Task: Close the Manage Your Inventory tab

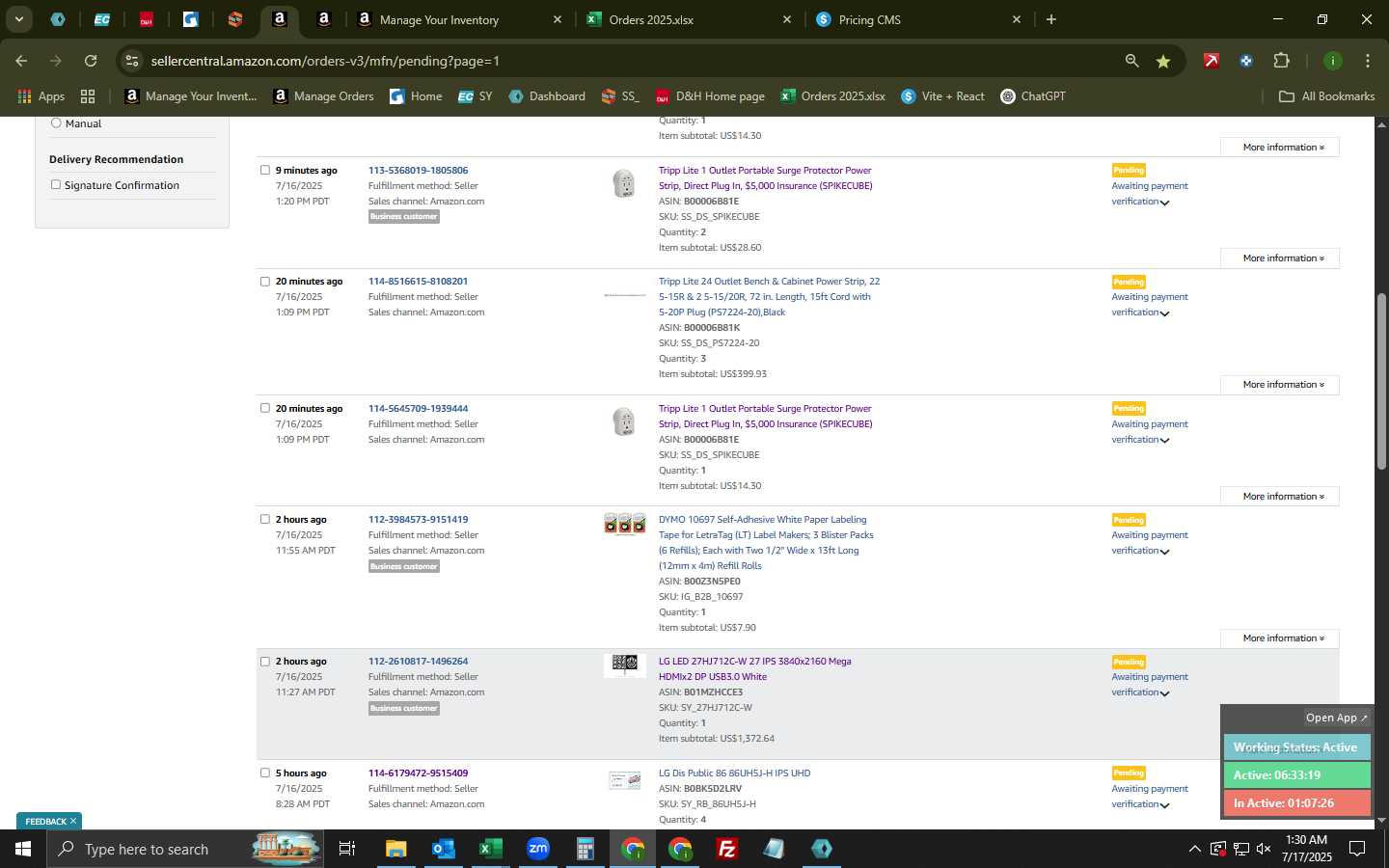Action: 557,19
